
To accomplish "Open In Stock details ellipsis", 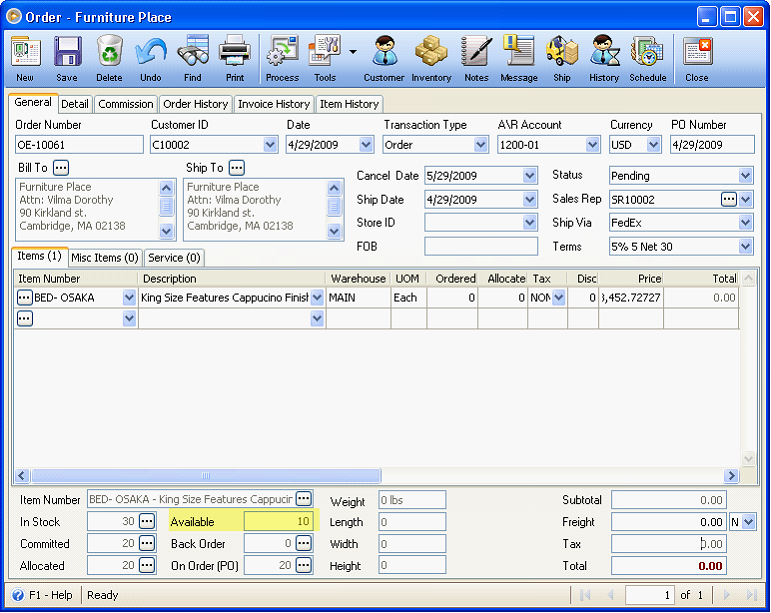I will tap(147, 521).
